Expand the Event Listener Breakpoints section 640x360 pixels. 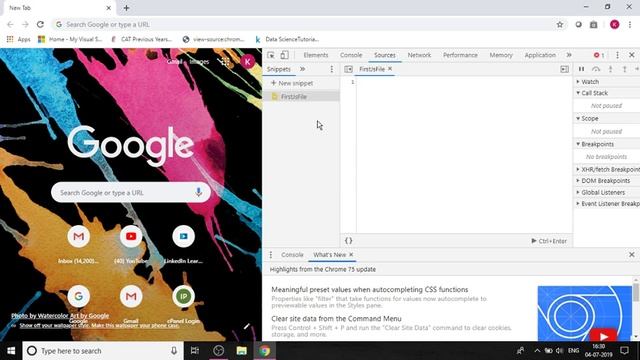point(607,204)
